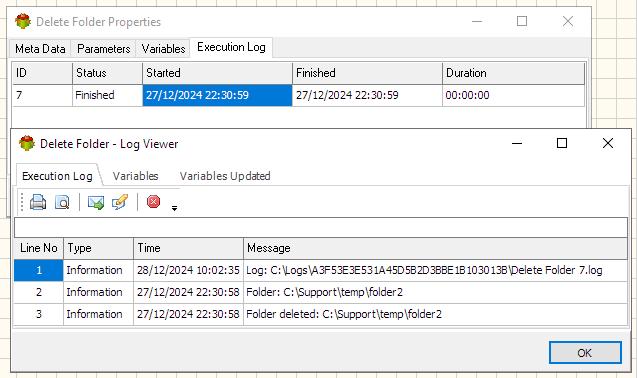Select the Duration value 00:00:00
The image size is (637, 378).
click(514, 95)
